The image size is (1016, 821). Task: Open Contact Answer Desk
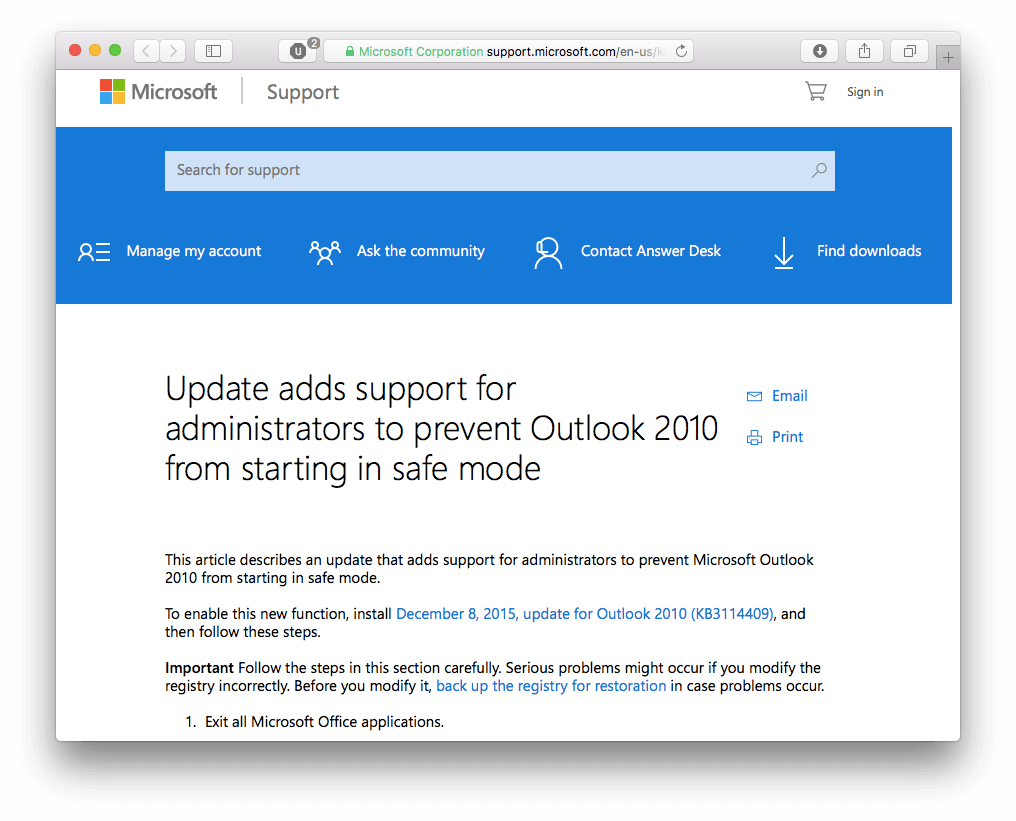click(x=651, y=251)
